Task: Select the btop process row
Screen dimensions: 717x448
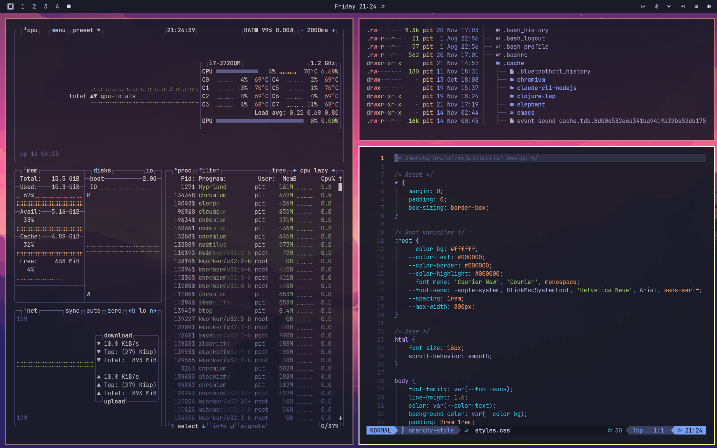Action: (254, 310)
